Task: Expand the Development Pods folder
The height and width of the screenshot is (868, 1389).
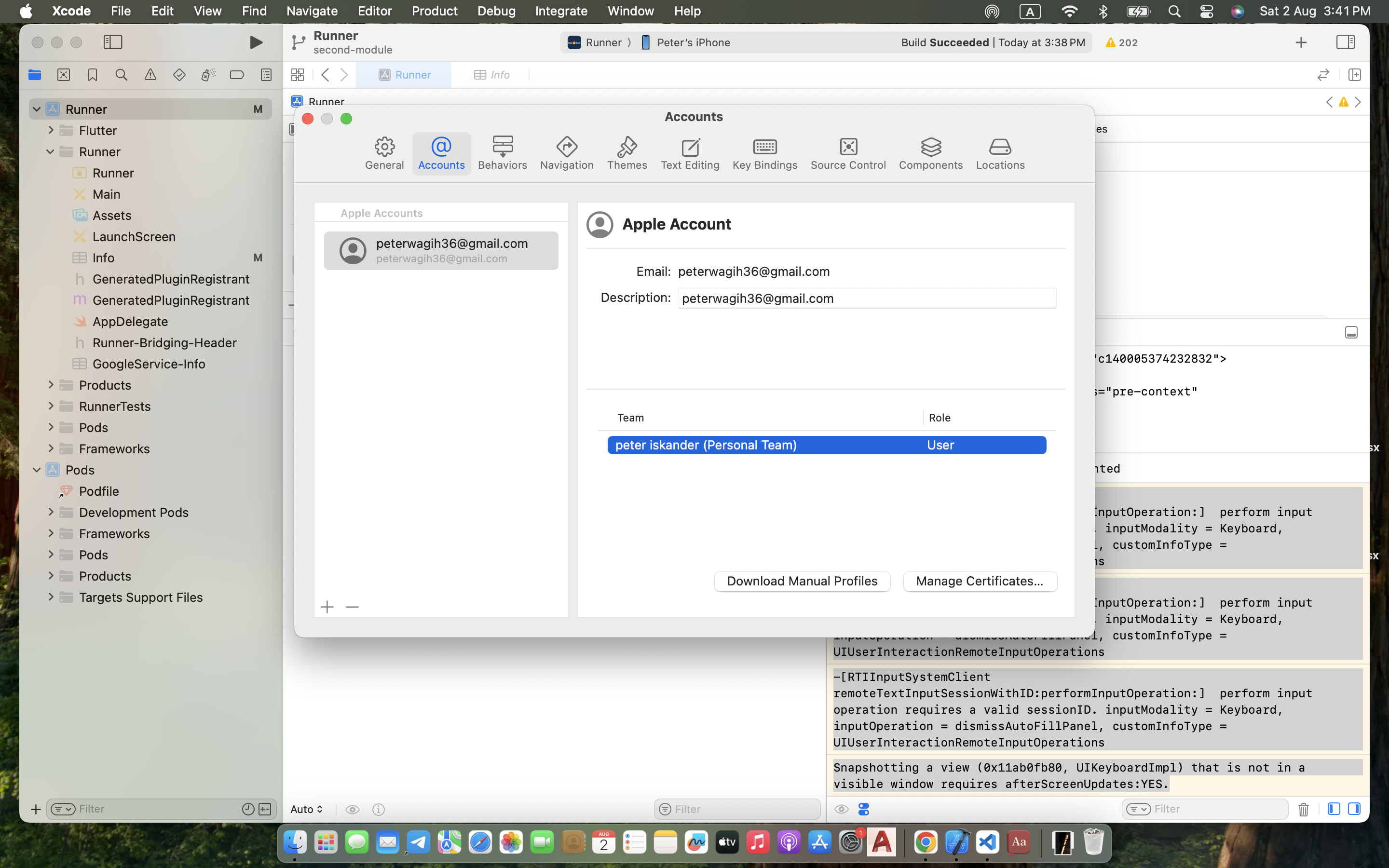Action: pos(51,512)
